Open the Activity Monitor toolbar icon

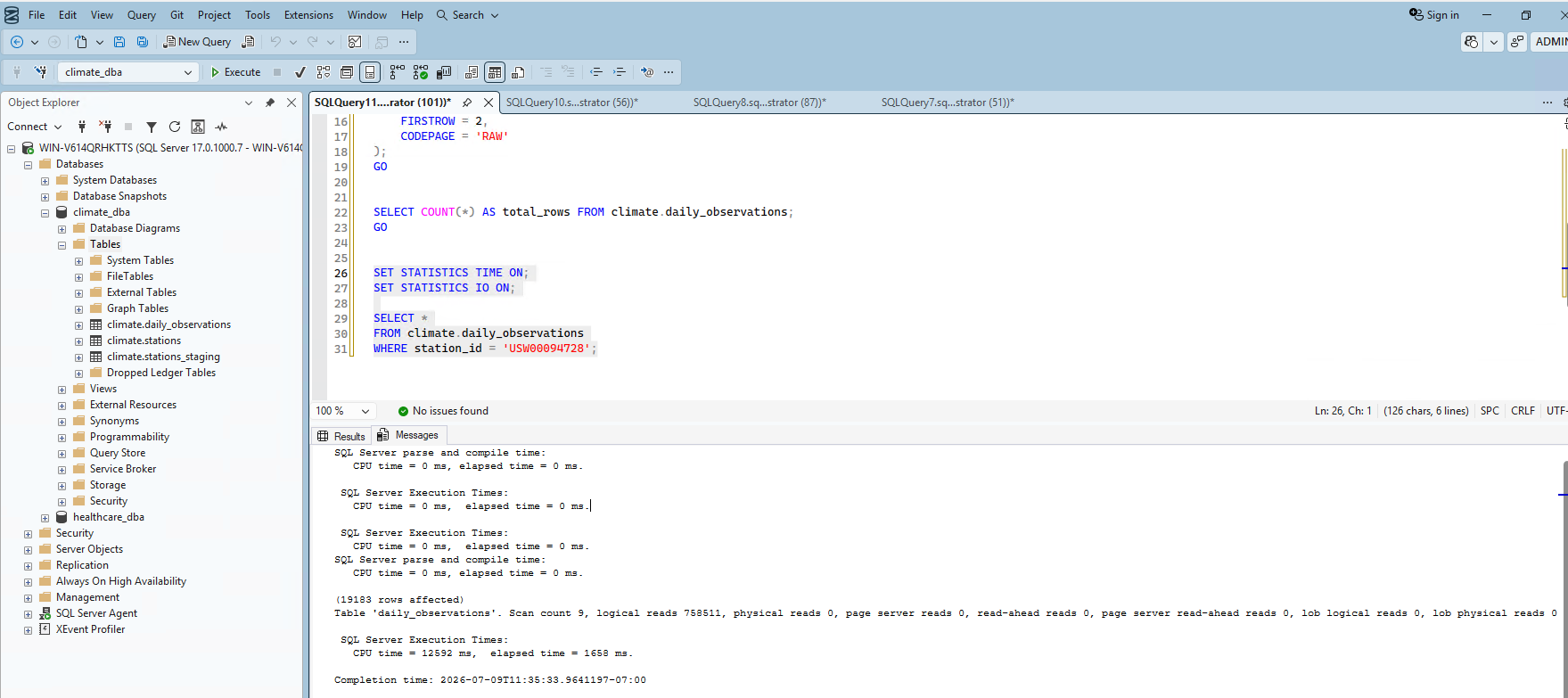point(355,42)
